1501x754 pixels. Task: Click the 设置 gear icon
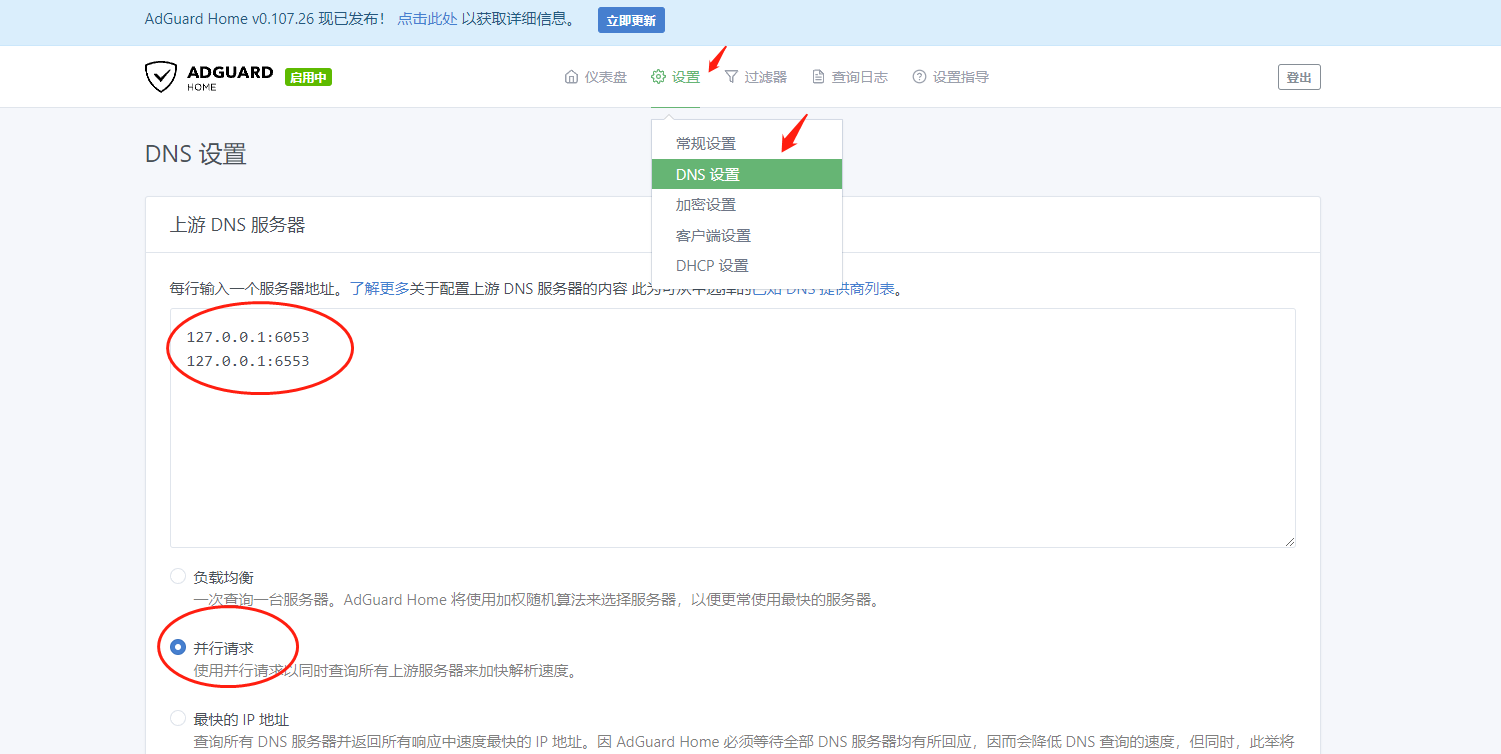coord(658,77)
